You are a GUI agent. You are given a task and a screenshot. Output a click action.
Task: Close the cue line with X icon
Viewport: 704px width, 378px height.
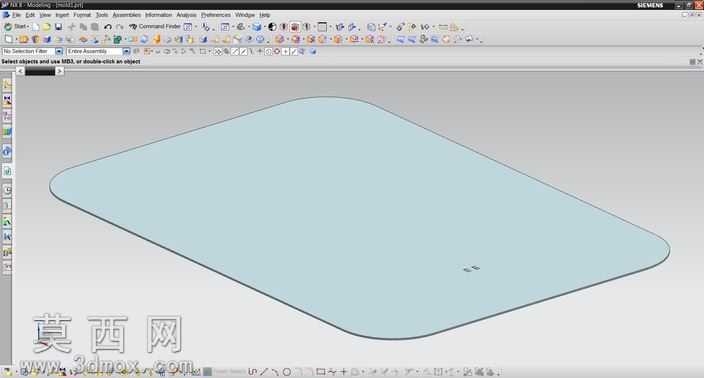click(x=700, y=62)
